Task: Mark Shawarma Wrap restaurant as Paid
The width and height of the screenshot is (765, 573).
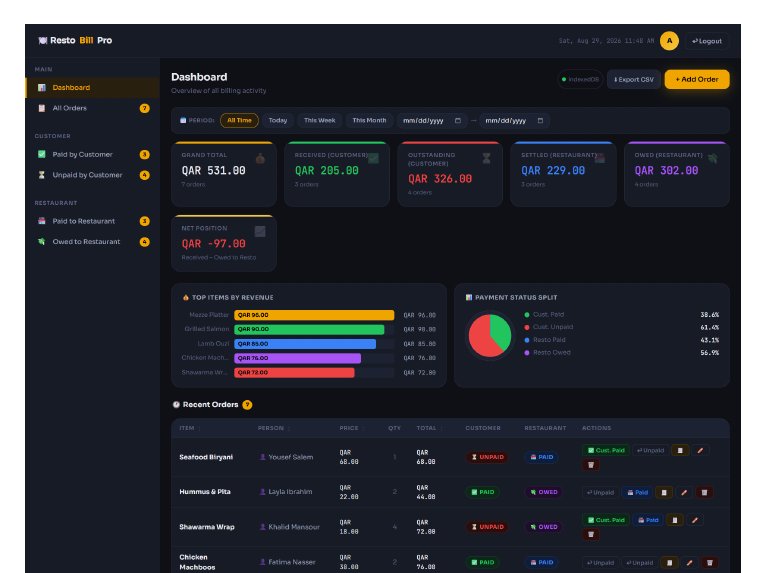Action: 648,520
